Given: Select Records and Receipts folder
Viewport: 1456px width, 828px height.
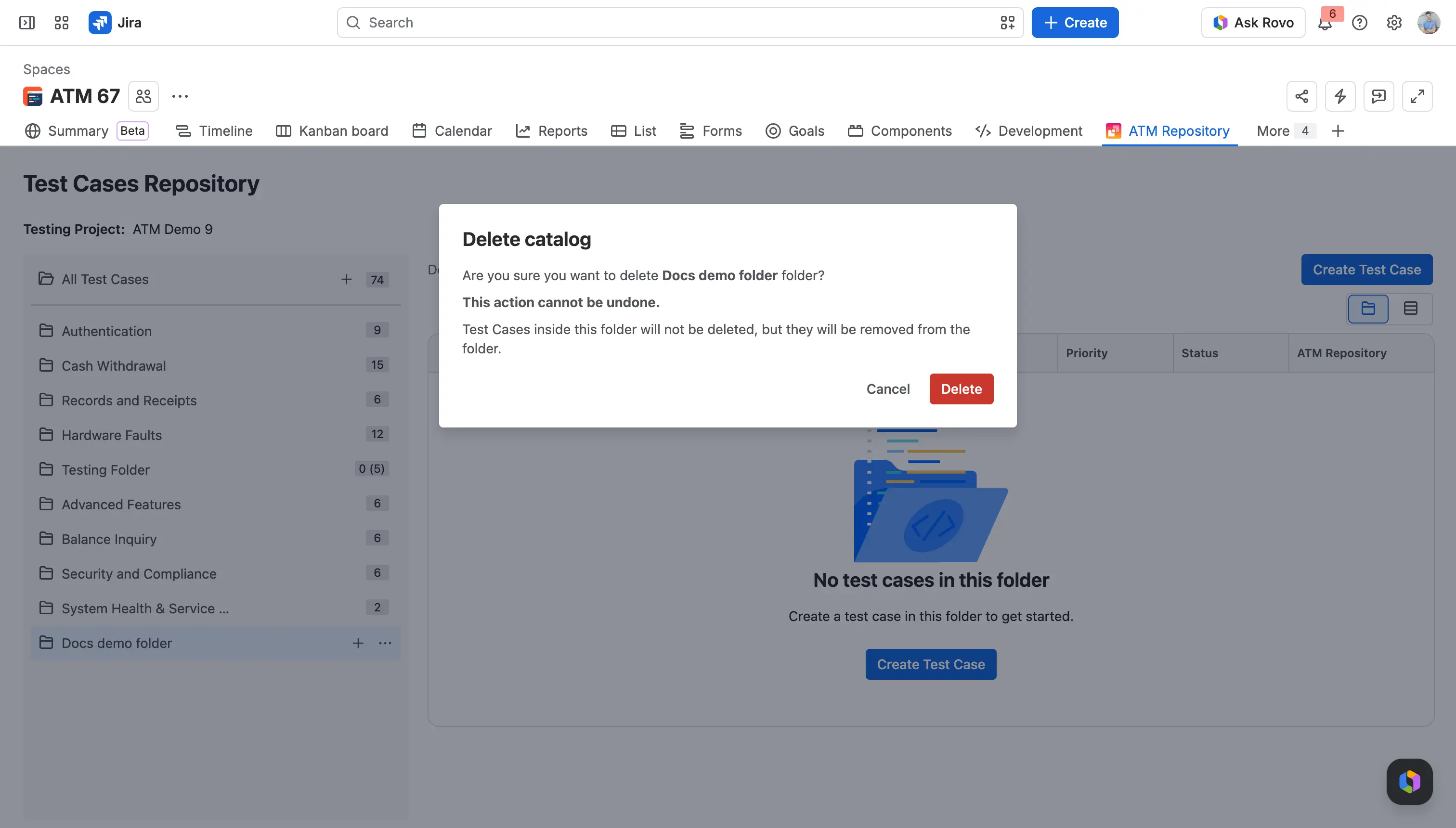Looking at the screenshot, I should [215, 401].
